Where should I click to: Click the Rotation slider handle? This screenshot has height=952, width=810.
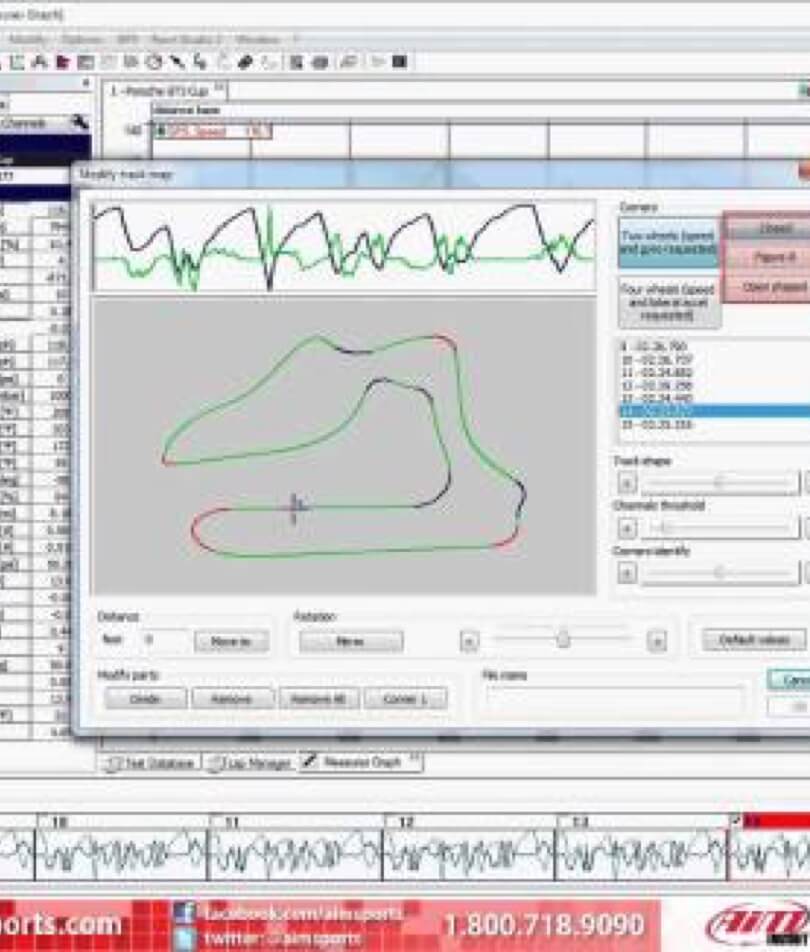click(563, 640)
